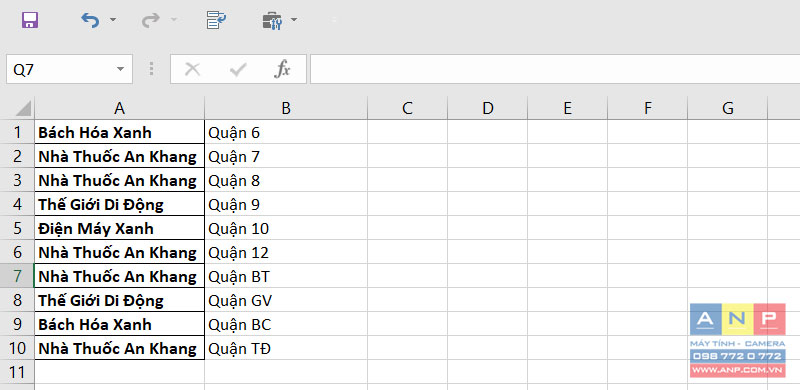Select column D header
Image resolution: width=800 pixels, height=390 pixels.
click(x=488, y=108)
